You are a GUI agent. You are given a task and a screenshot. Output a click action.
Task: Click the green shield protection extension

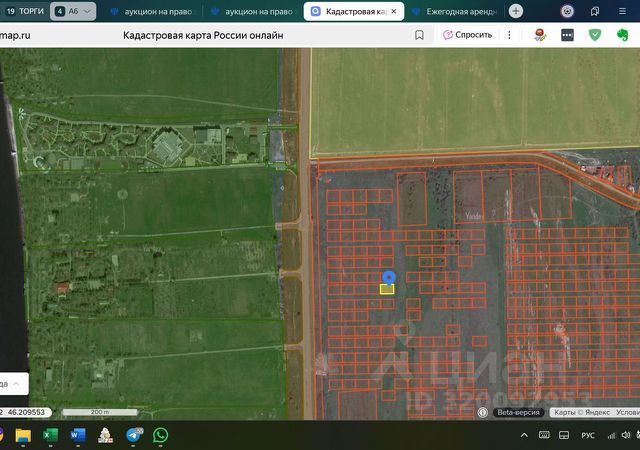tap(595, 35)
